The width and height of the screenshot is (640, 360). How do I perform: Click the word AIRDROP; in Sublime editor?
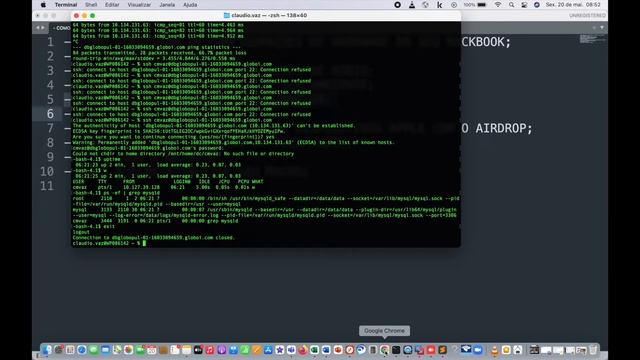tap(504, 128)
